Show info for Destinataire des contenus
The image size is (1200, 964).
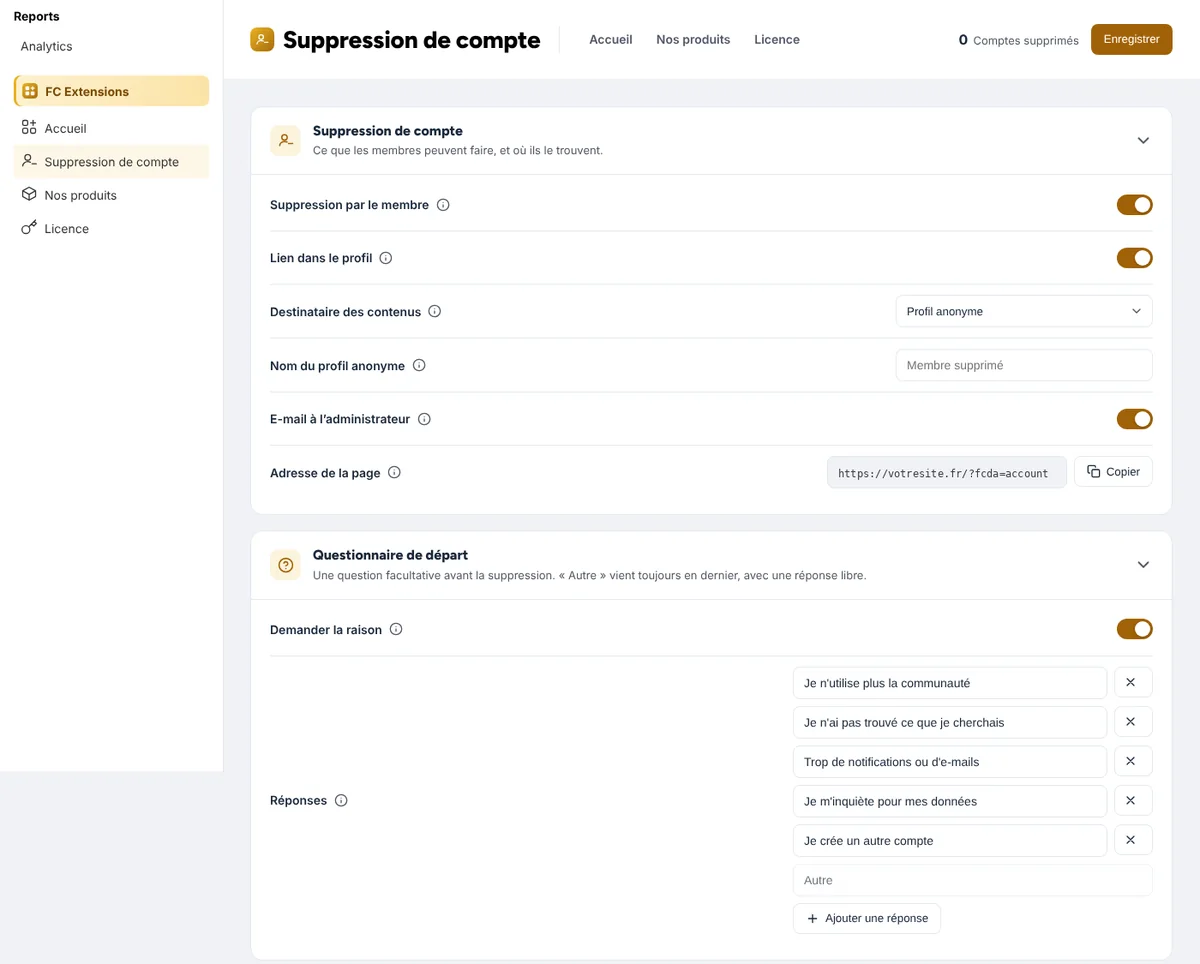435,311
